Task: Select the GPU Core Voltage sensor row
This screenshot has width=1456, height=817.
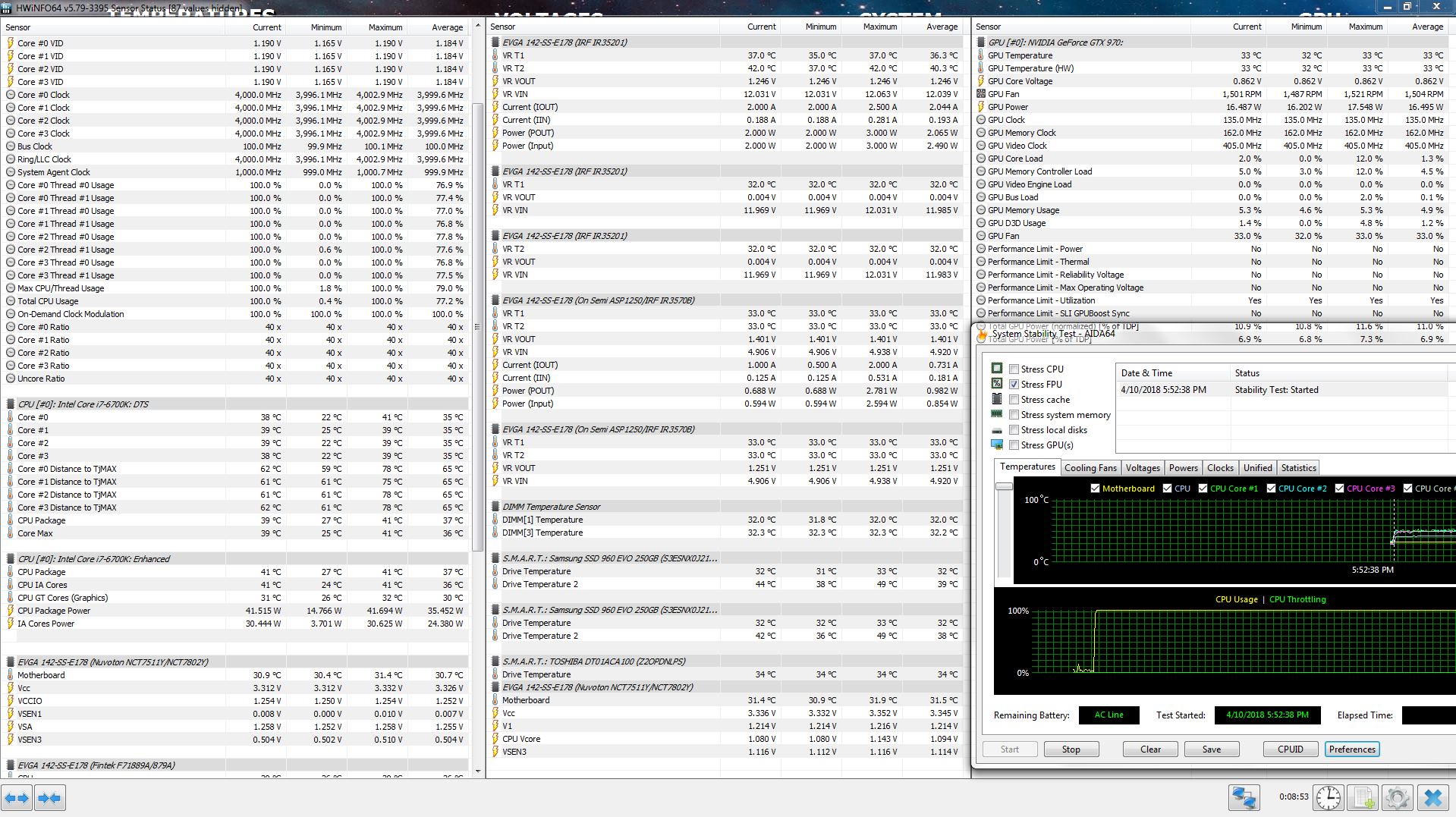Action: click(x=1211, y=81)
